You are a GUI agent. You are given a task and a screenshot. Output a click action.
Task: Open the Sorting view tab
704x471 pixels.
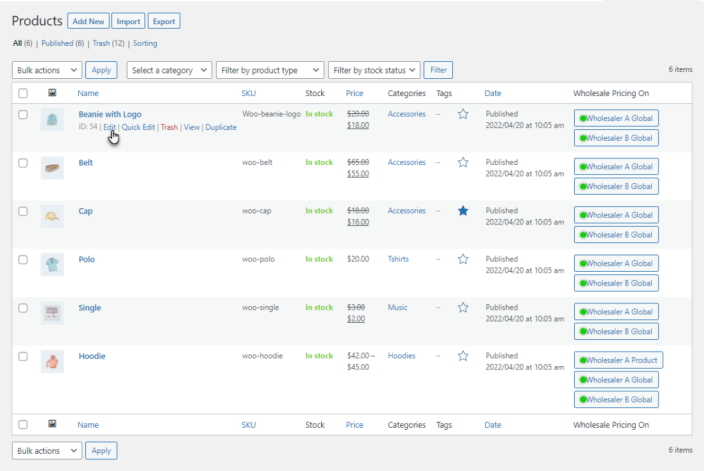(145, 43)
